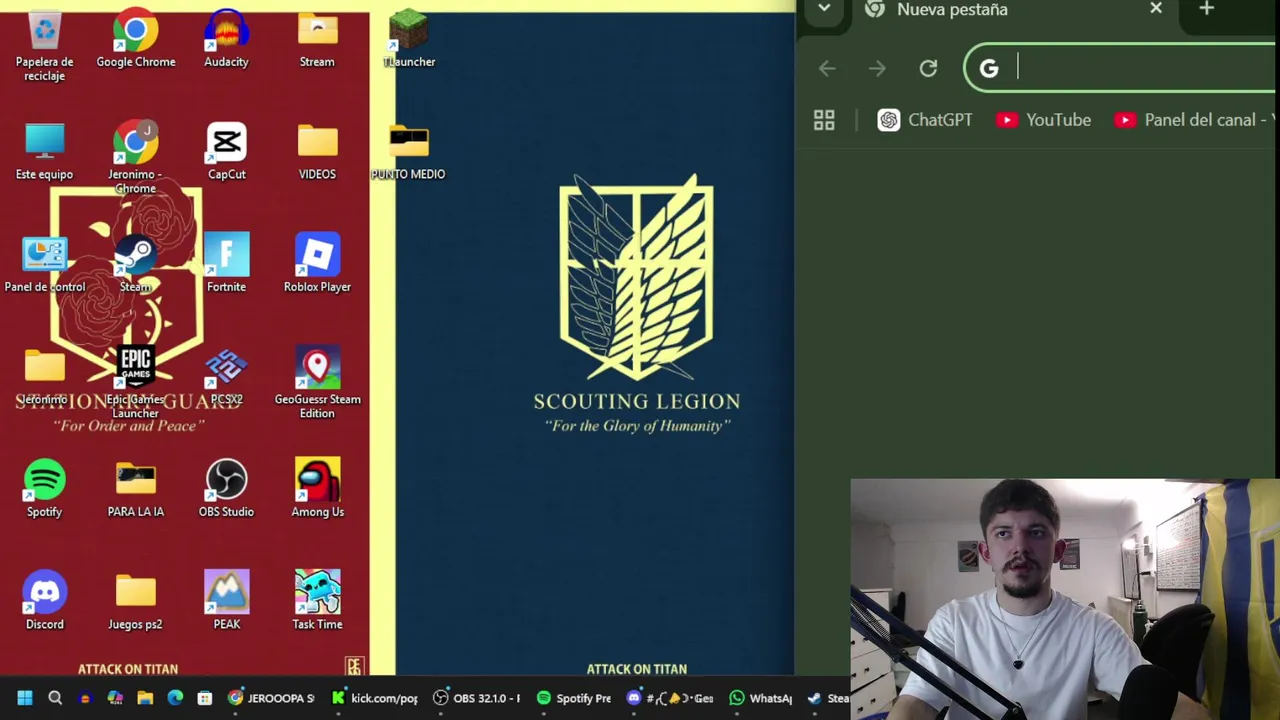Close the Nueva pestaña tab
Viewport: 1280px width, 720px height.
pos(1156,8)
